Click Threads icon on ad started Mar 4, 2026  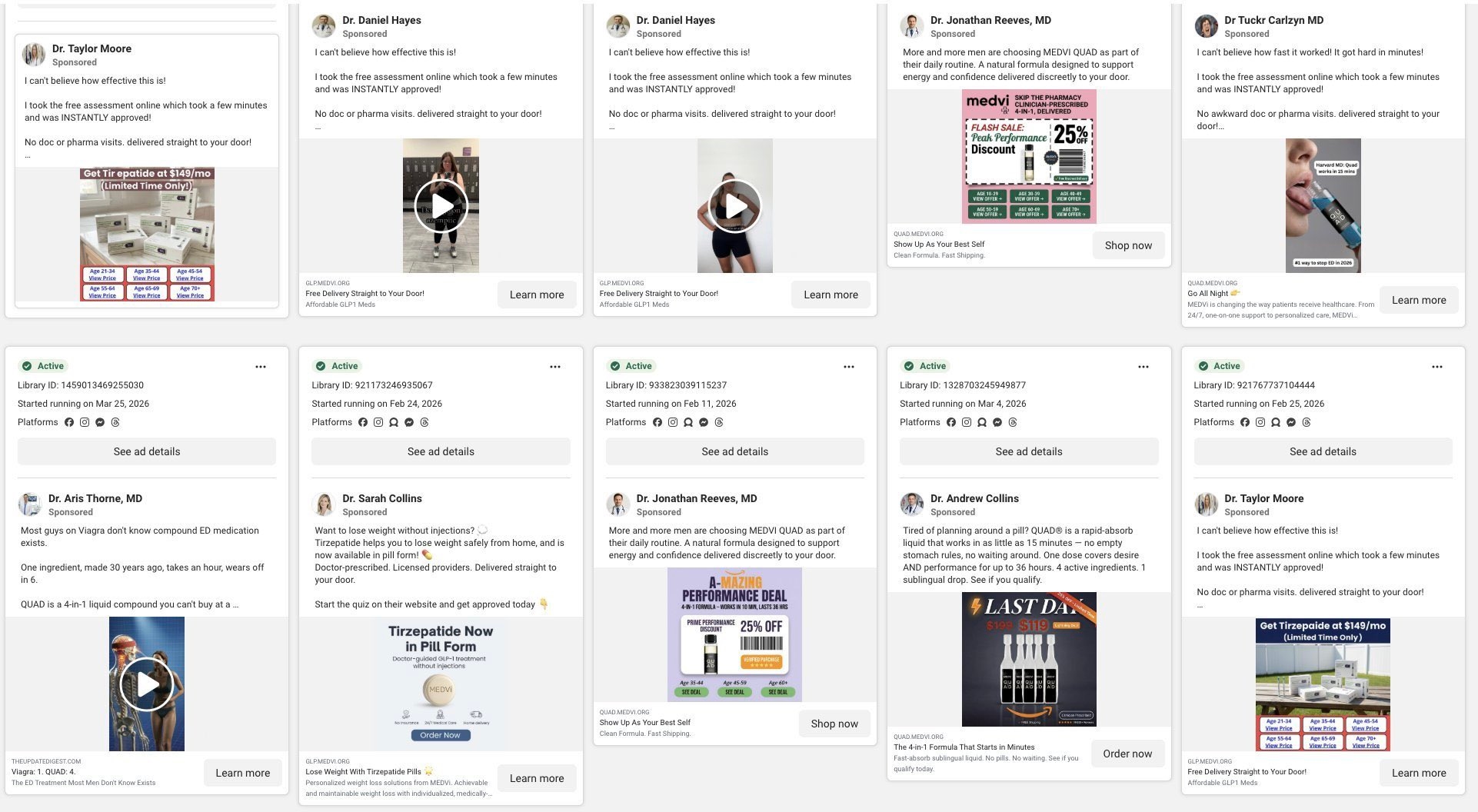[x=1013, y=422]
